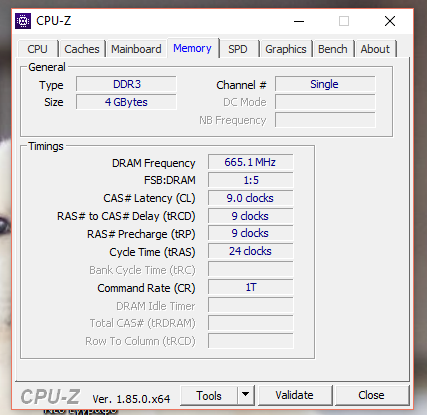Minimize the CPU-Z window
The image size is (427, 415).
(x=299, y=21)
